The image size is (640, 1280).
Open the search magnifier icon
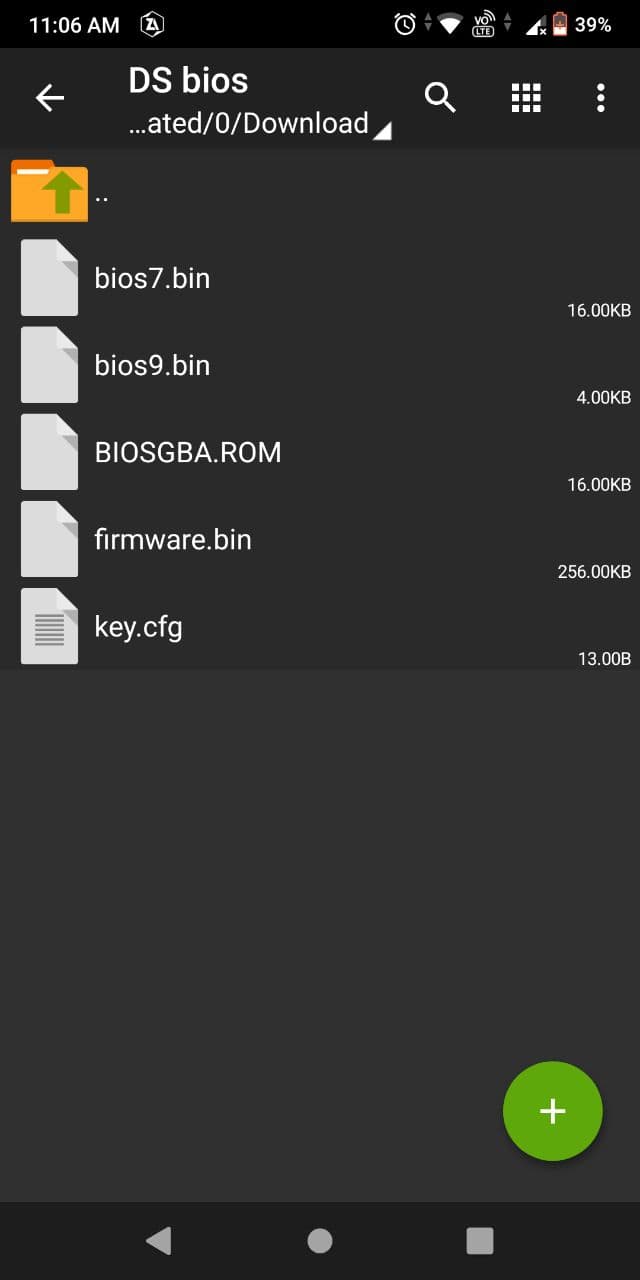pos(440,98)
